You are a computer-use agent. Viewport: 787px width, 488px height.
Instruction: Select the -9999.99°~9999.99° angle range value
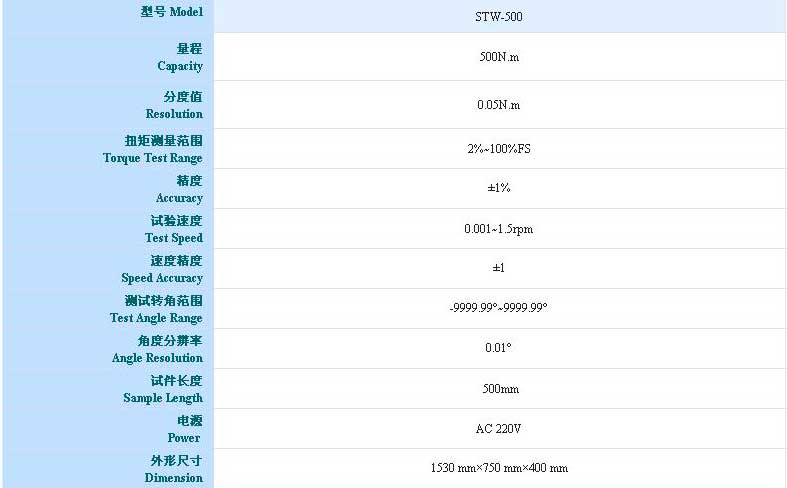(498, 308)
